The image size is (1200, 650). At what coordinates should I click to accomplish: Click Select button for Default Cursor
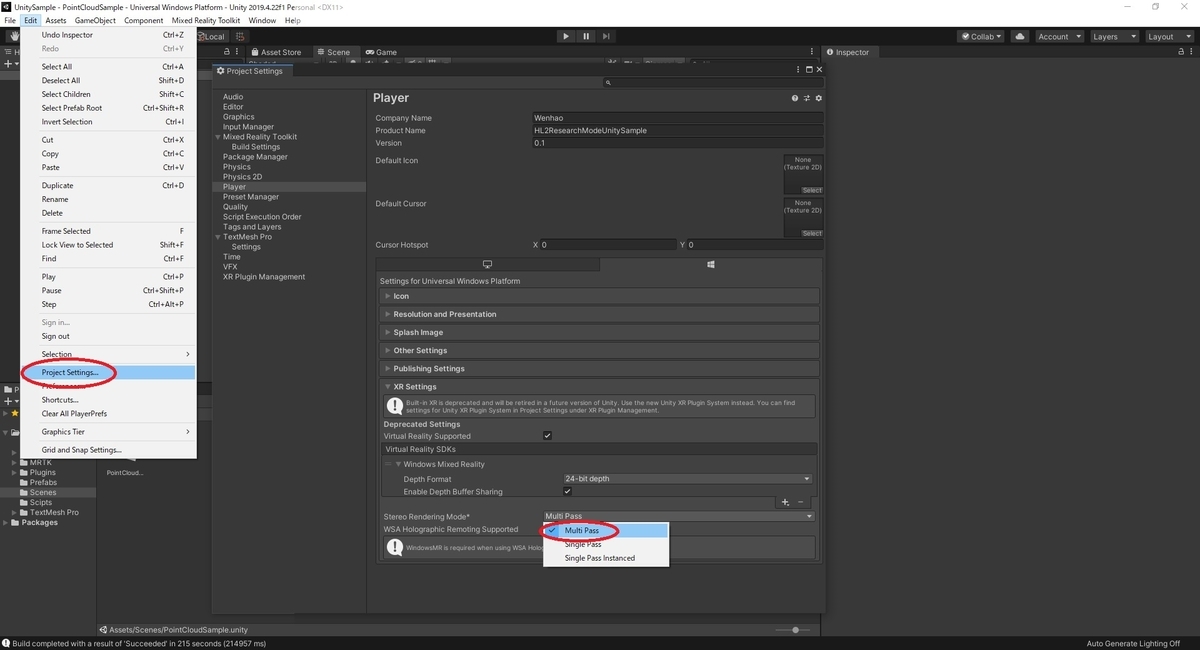click(812, 233)
